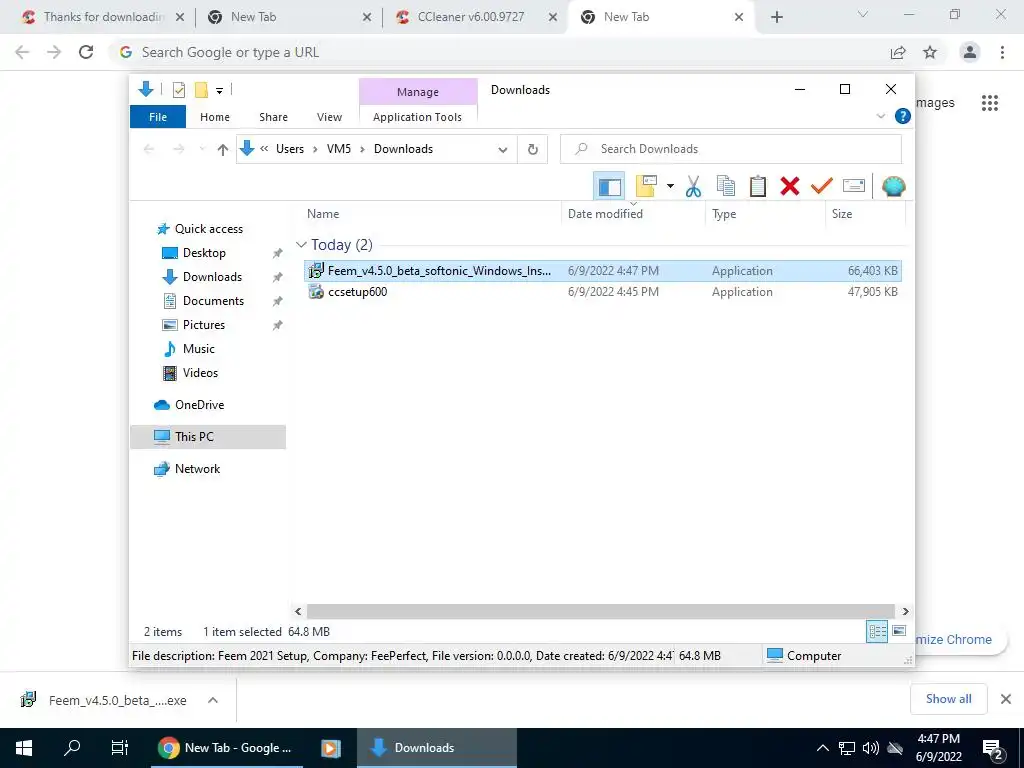Sort by the Size column header
1024x768 pixels.
(865, 214)
